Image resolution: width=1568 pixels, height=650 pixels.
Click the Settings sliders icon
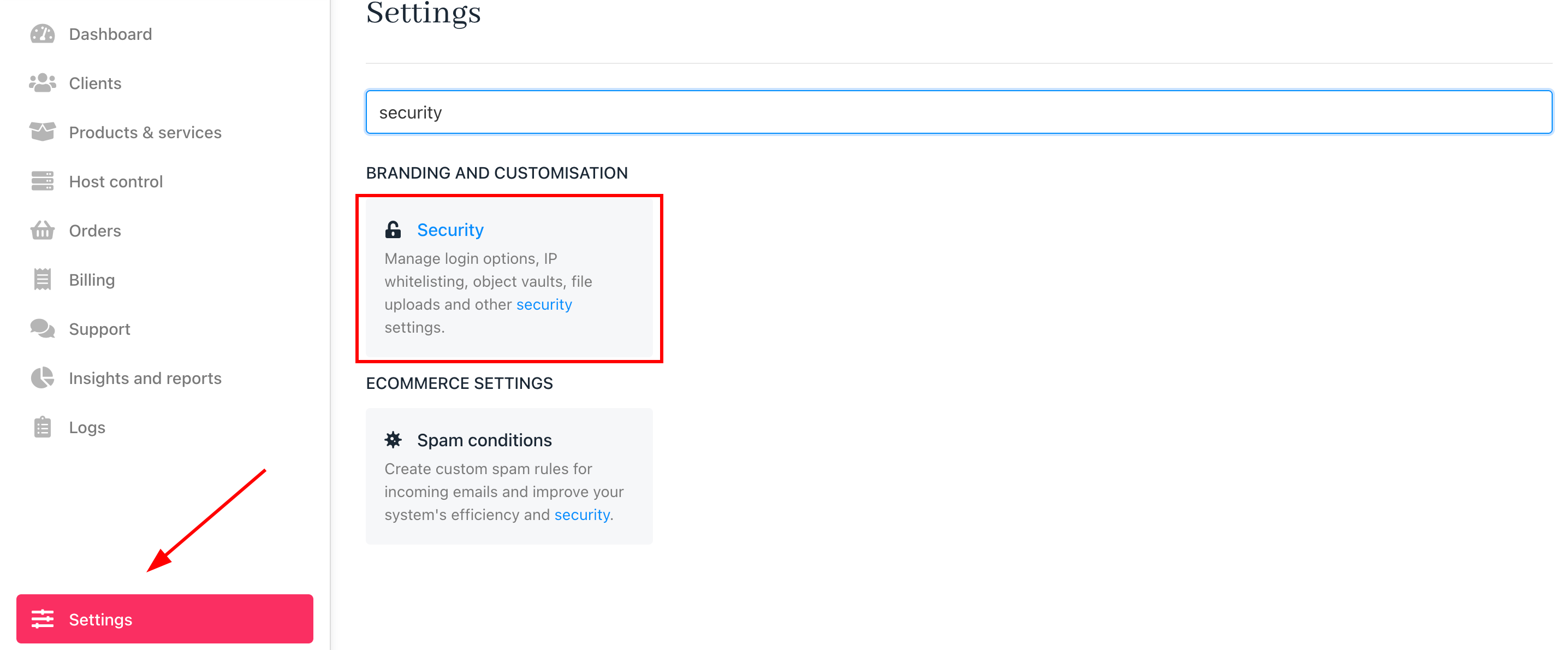tap(43, 619)
